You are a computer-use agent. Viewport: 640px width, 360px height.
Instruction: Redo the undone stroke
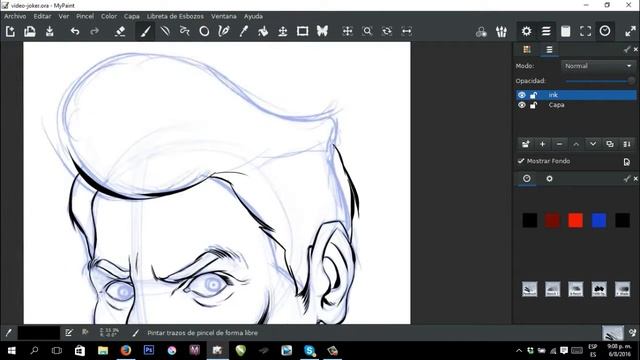click(94, 31)
